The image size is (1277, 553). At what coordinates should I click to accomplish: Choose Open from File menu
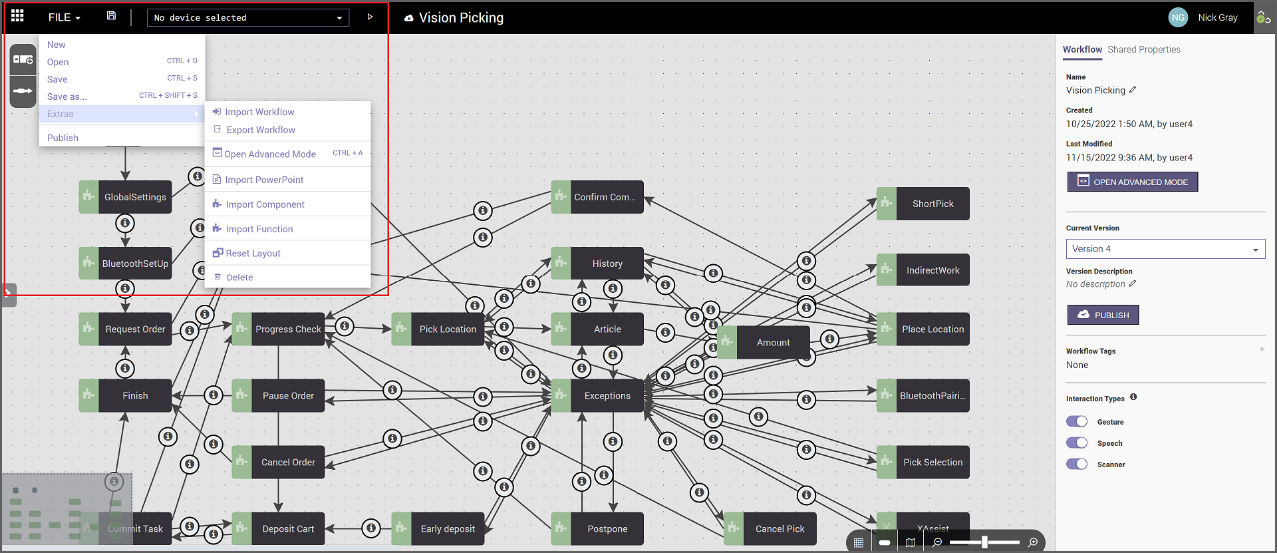[122, 62]
